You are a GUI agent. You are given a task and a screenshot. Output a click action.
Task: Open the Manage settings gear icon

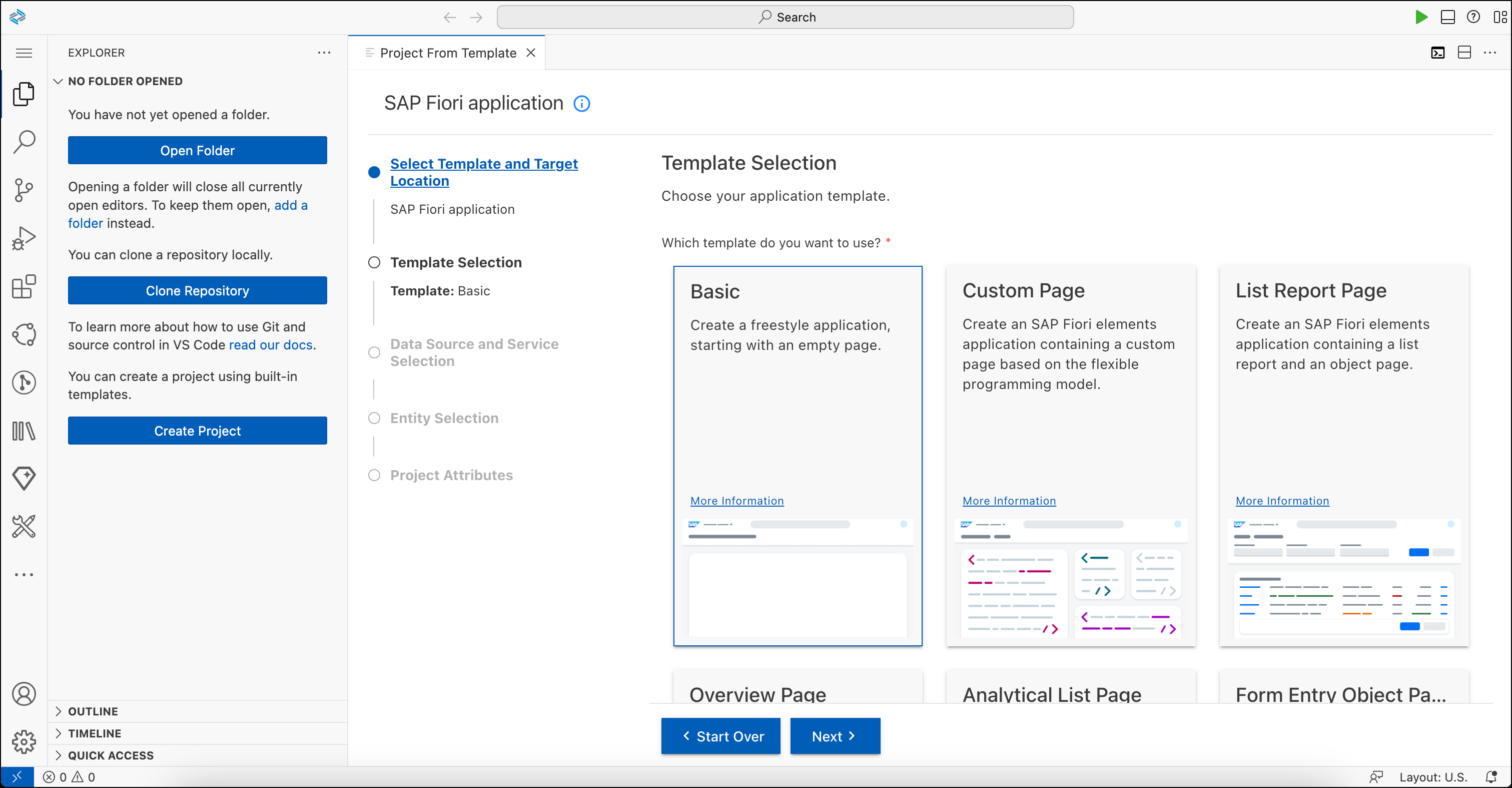(x=24, y=741)
